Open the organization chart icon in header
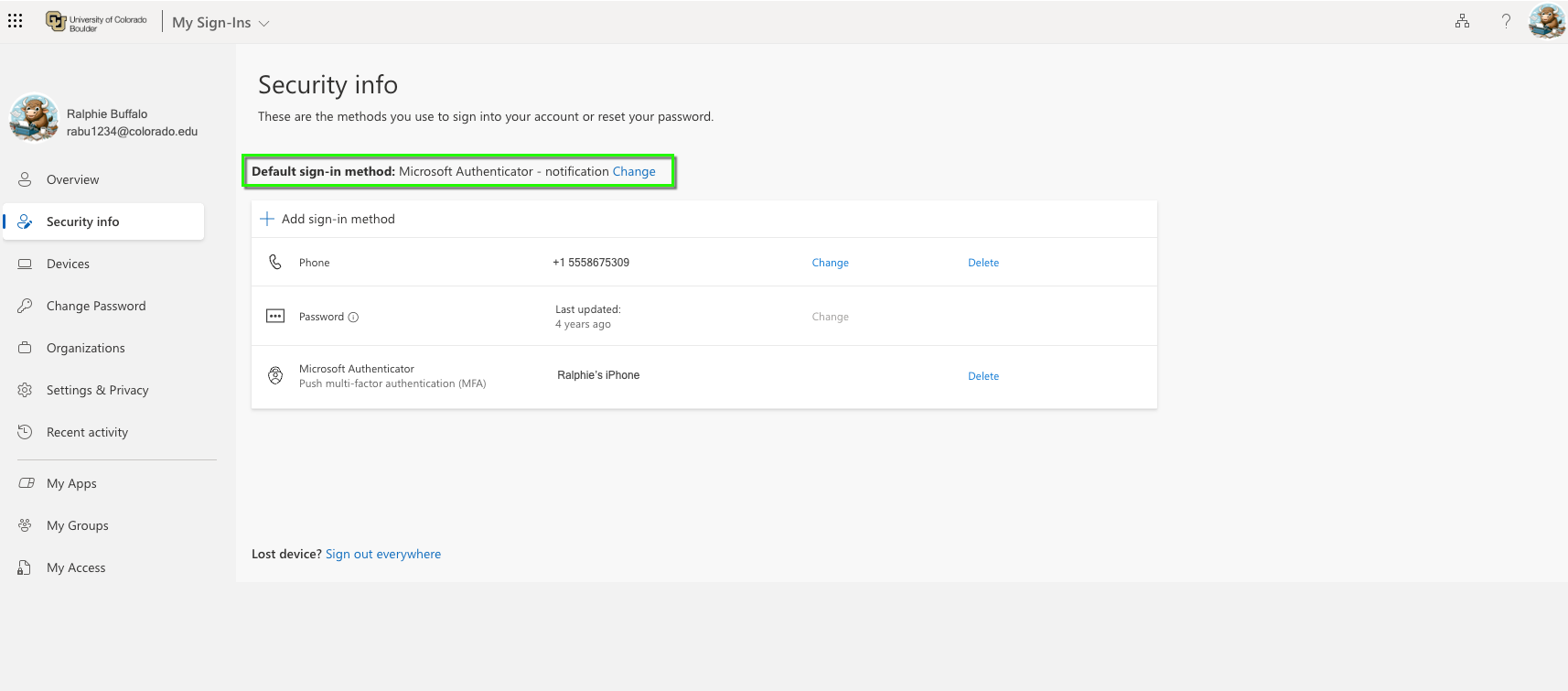The height and width of the screenshot is (691, 1568). [1462, 21]
